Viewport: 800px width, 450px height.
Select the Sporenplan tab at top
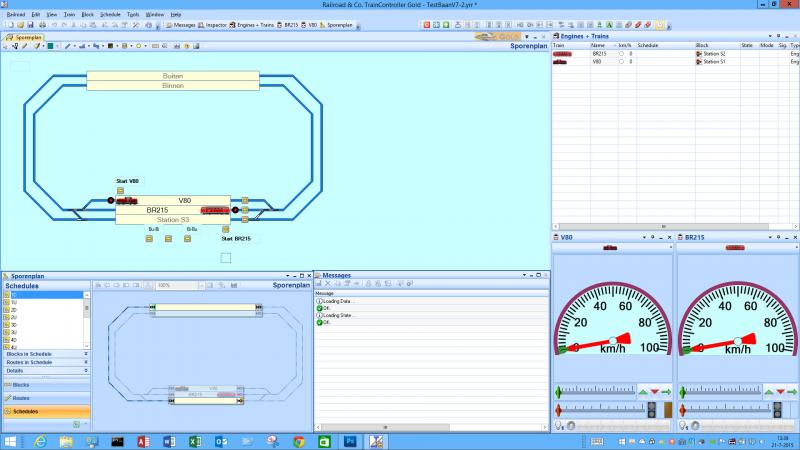click(x=23, y=37)
